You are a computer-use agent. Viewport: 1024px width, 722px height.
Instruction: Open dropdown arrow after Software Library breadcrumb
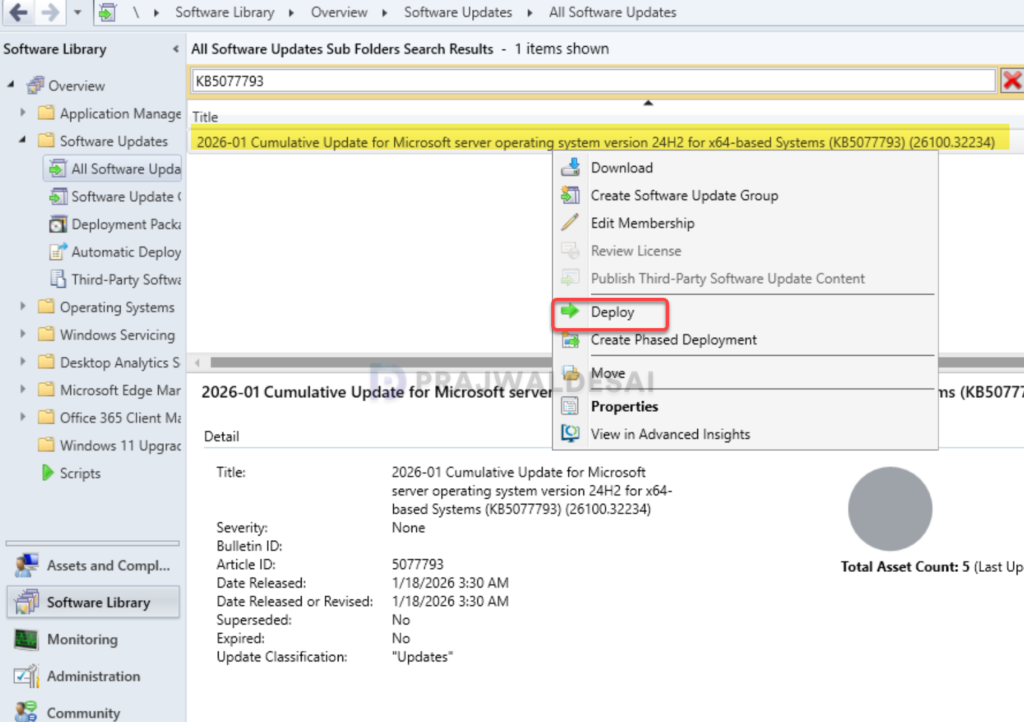click(x=291, y=12)
